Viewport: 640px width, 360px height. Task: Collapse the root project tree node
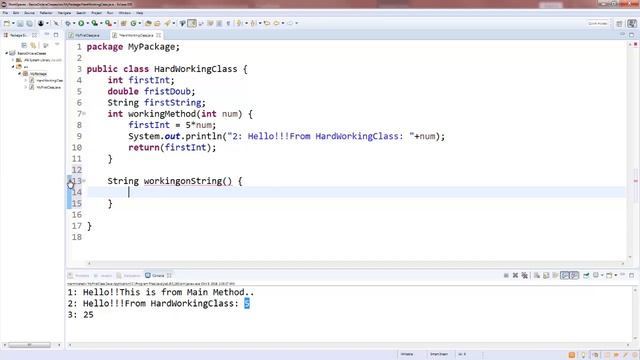coord(7,53)
